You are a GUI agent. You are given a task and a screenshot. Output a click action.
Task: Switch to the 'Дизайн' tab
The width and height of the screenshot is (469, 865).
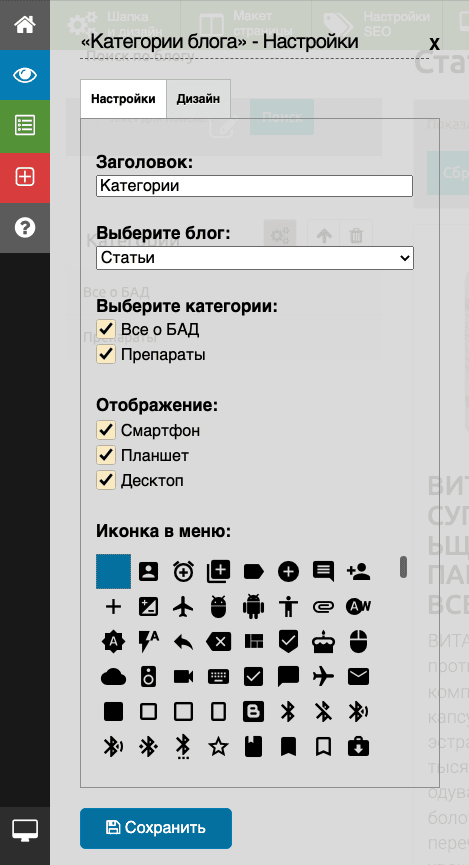(198, 99)
